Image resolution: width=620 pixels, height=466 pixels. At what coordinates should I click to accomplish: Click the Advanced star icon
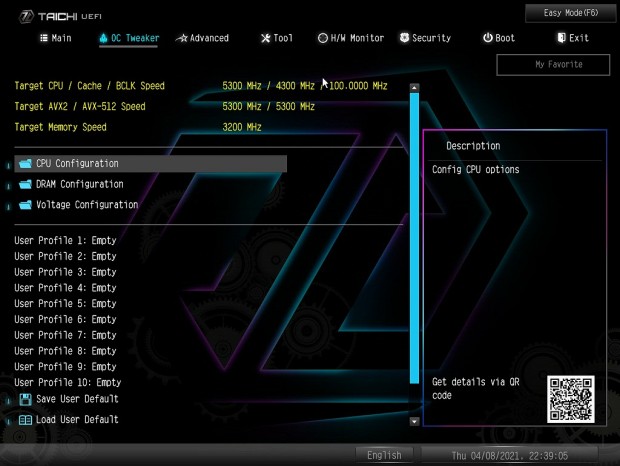point(181,38)
